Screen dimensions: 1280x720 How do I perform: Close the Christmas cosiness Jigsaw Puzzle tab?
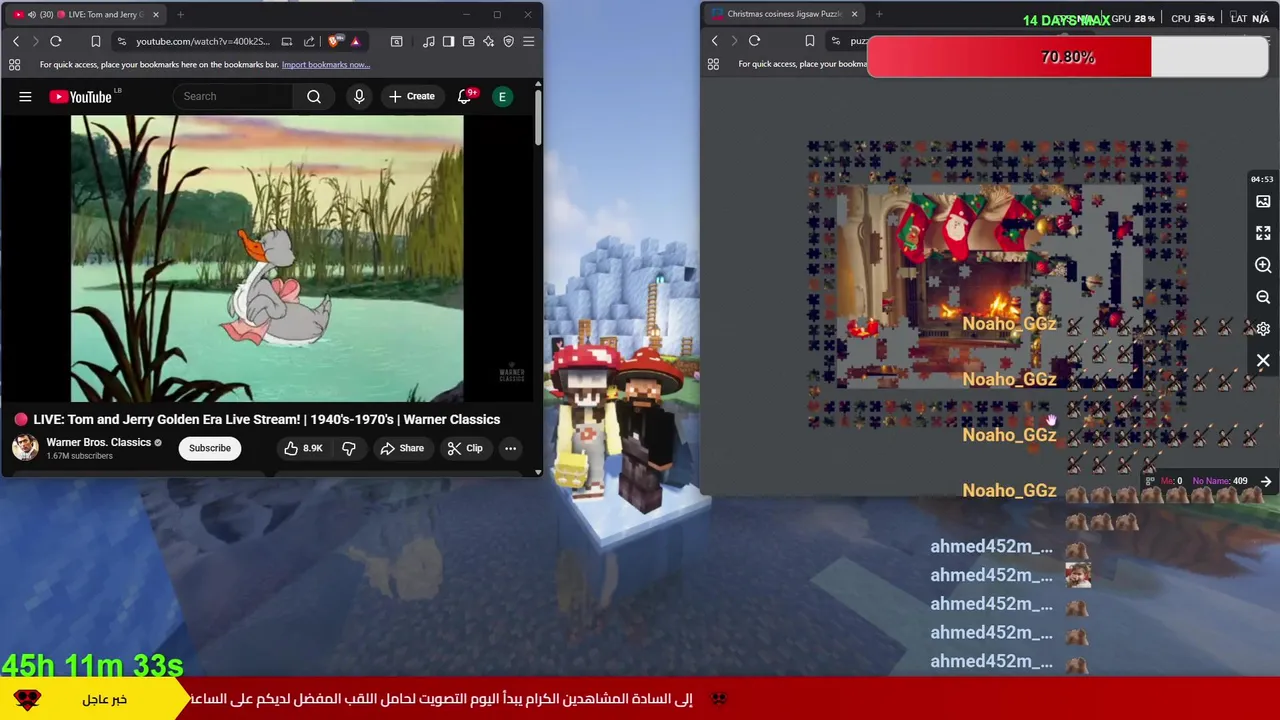(854, 14)
